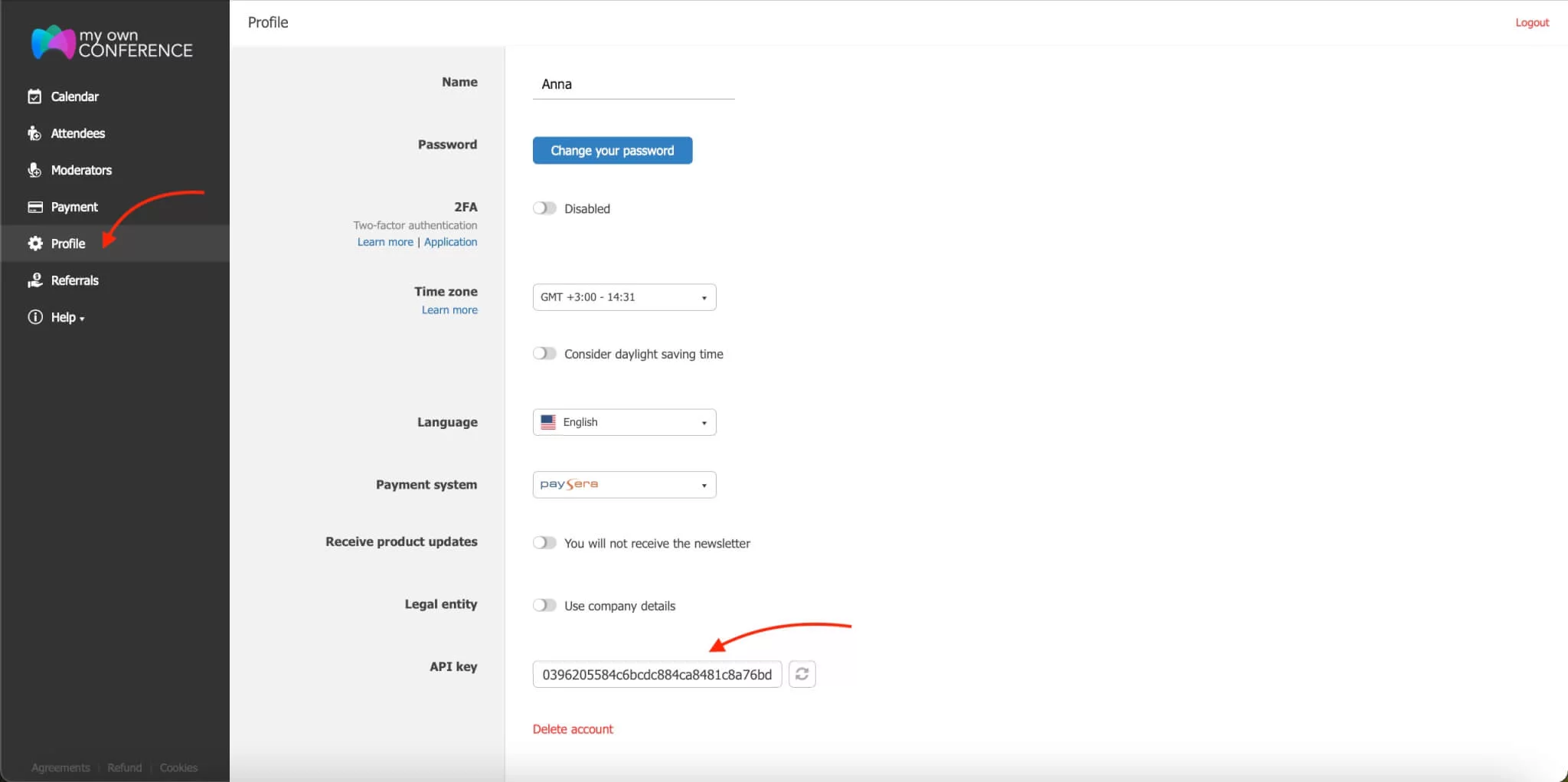Toggle Consider daylight saving time

[x=544, y=353]
